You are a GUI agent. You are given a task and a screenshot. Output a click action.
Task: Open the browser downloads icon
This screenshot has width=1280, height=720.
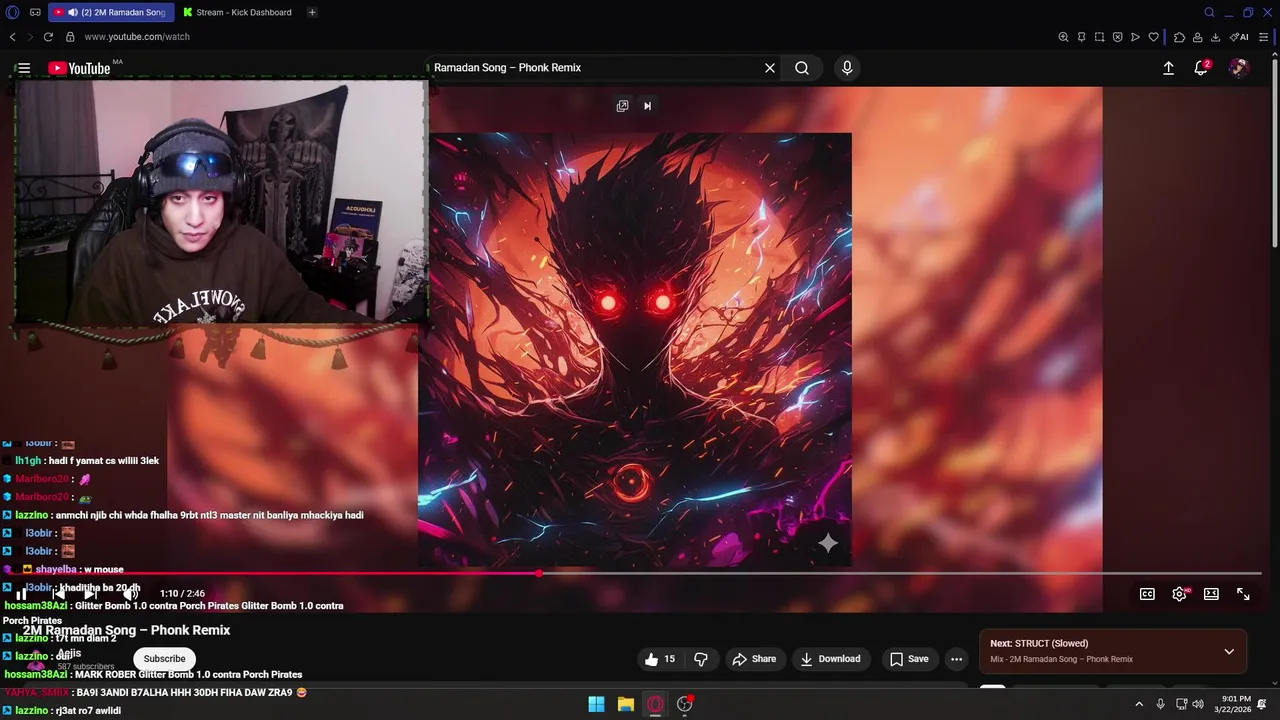tap(1215, 37)
